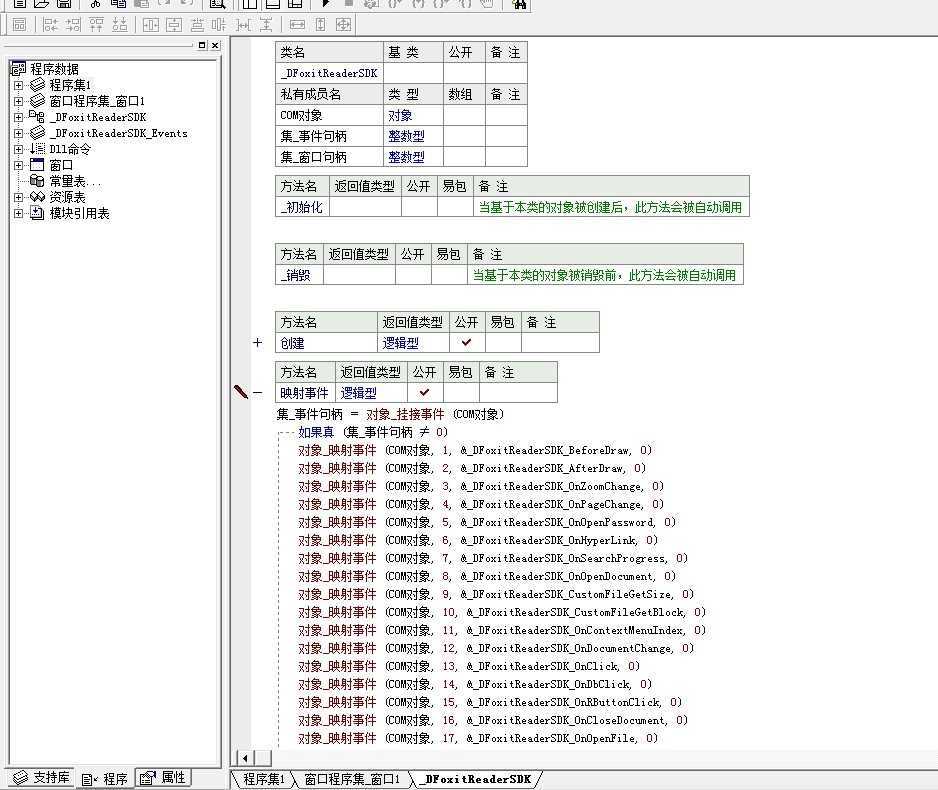
Task: Switch to the 窗口程序集_窗口1 editor tab
Action: [x=350, y=779]
